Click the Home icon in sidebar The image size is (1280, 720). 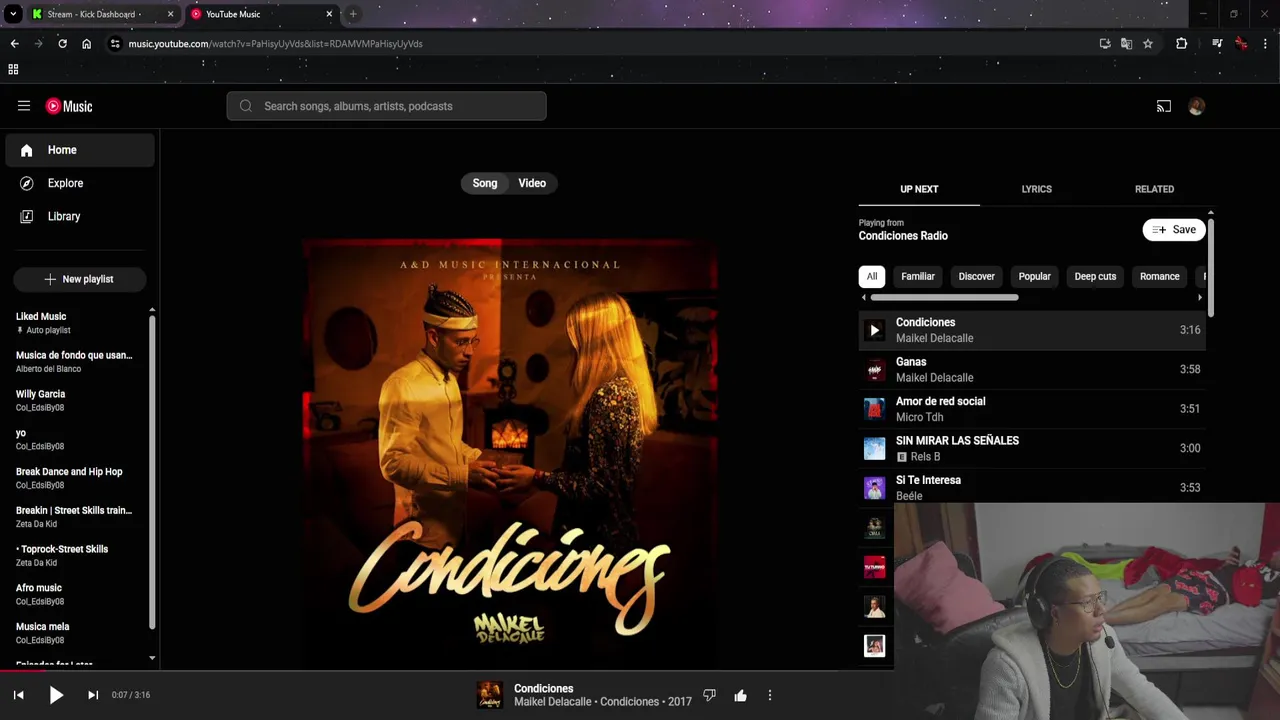(x=27, y=150)
